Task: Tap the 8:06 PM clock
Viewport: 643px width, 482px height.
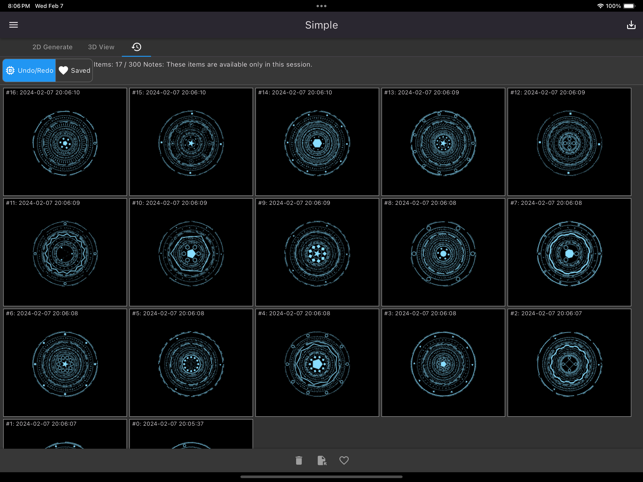Action: [19, 6]
